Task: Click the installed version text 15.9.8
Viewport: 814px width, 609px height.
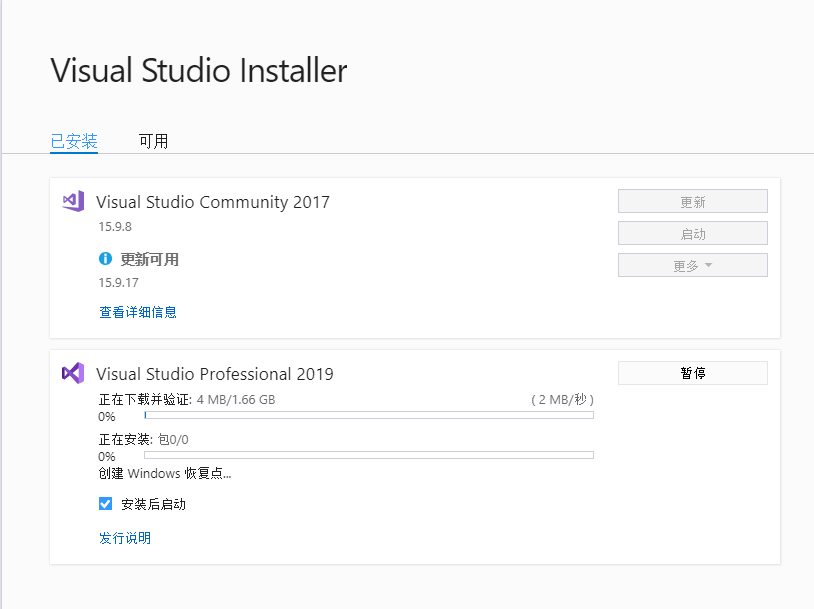Action: point(115,227)
